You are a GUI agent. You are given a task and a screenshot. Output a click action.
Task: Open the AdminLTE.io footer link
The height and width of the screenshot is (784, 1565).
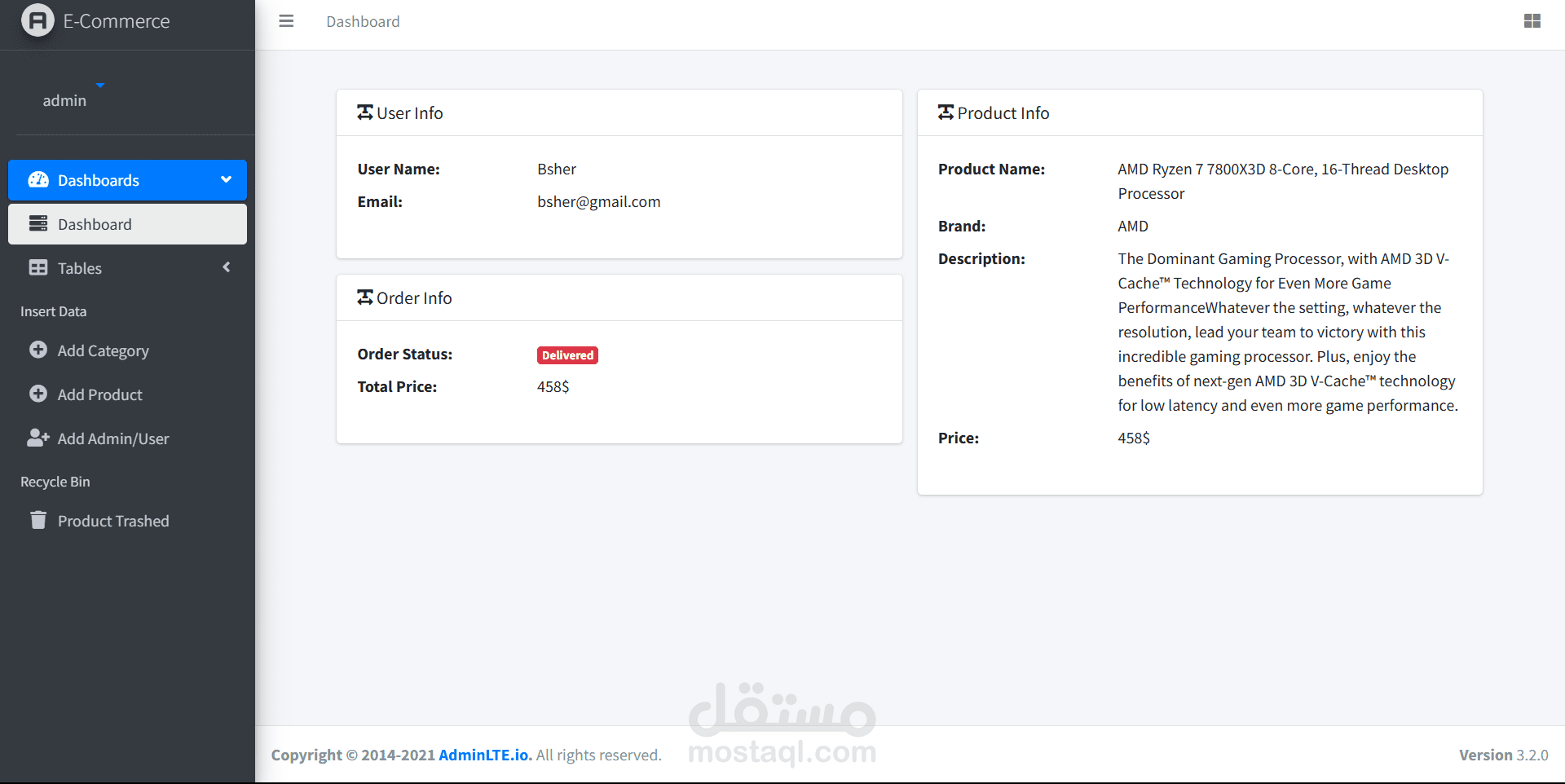(x=485, y=755)
